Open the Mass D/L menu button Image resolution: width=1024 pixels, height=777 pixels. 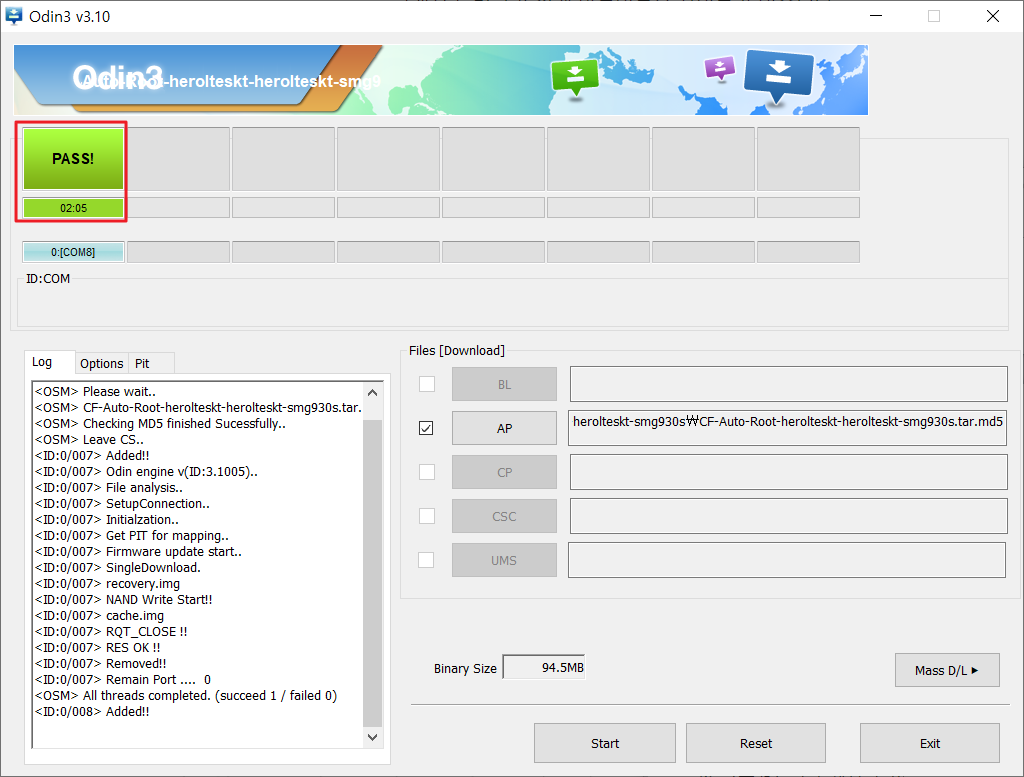click(x=947, y=671)
